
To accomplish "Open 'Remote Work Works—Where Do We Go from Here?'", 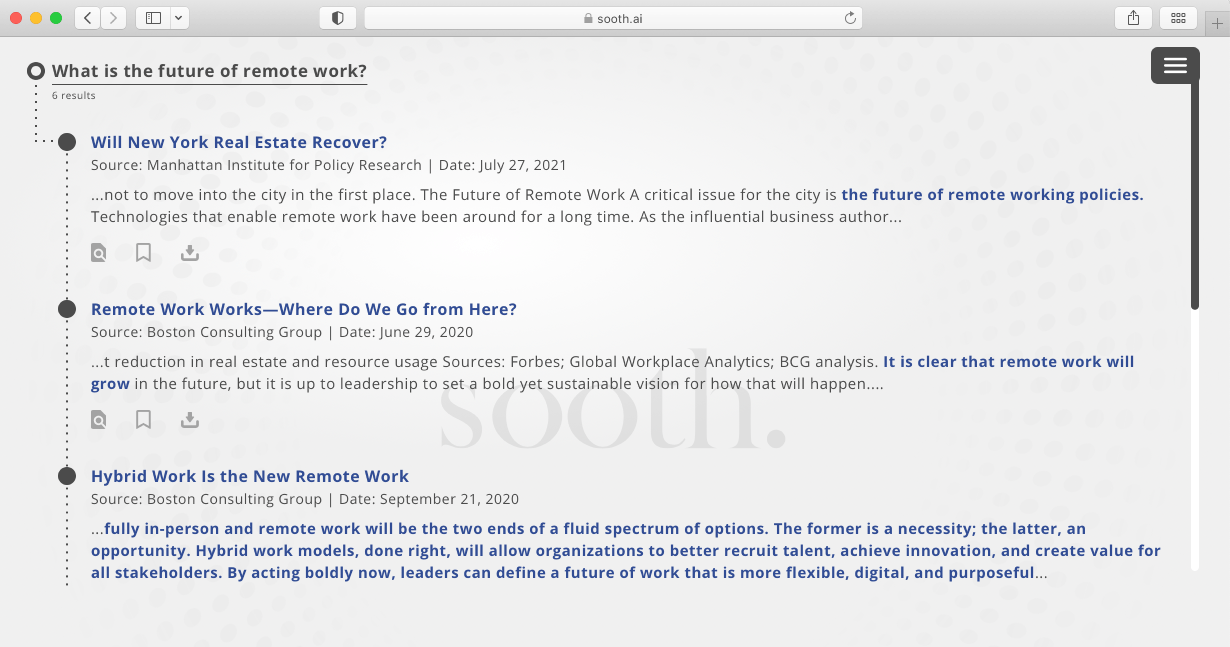I will [304, 309].
